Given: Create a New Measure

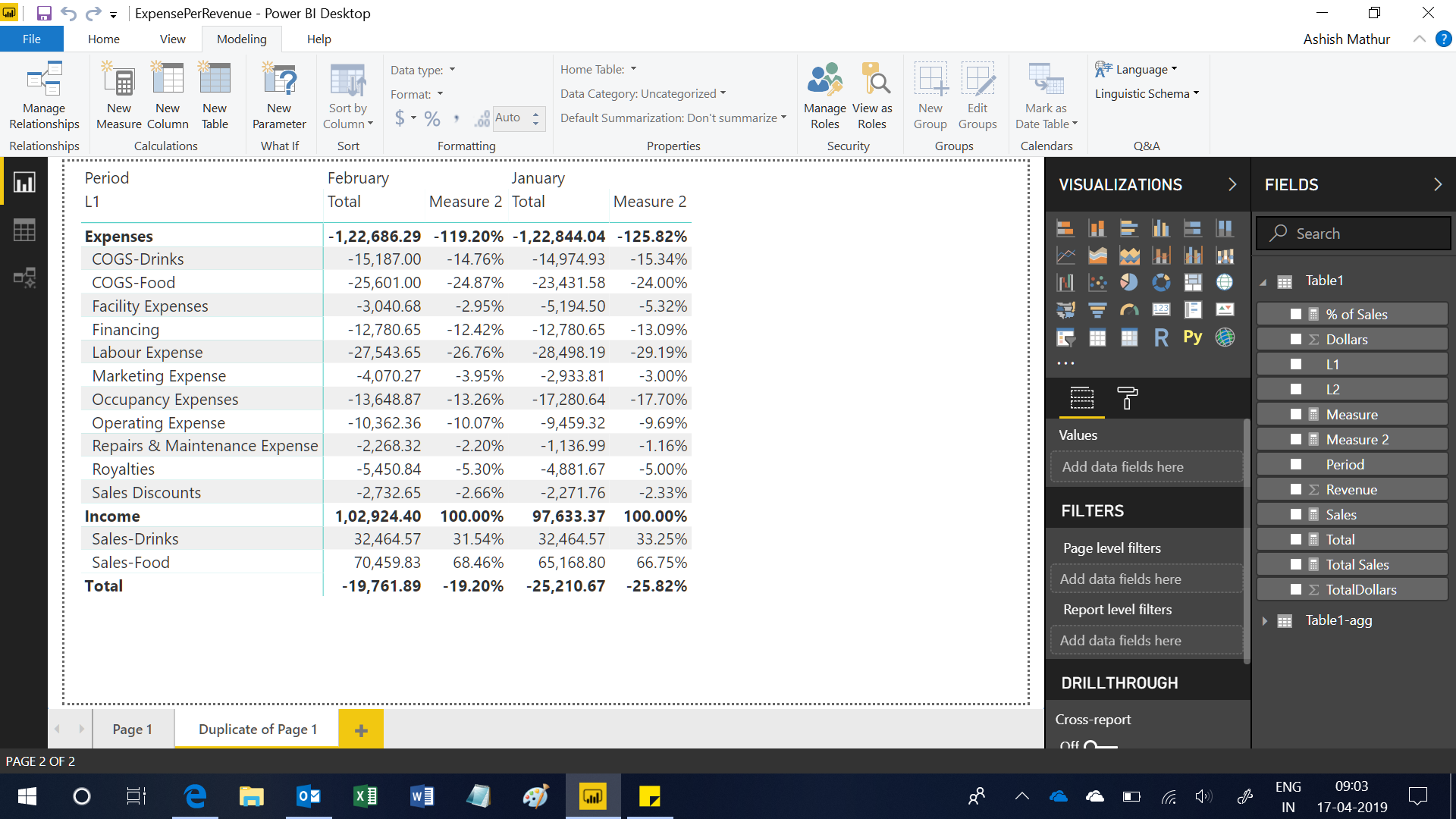Looking at the screenshot, I should click(x=119, y=96).
